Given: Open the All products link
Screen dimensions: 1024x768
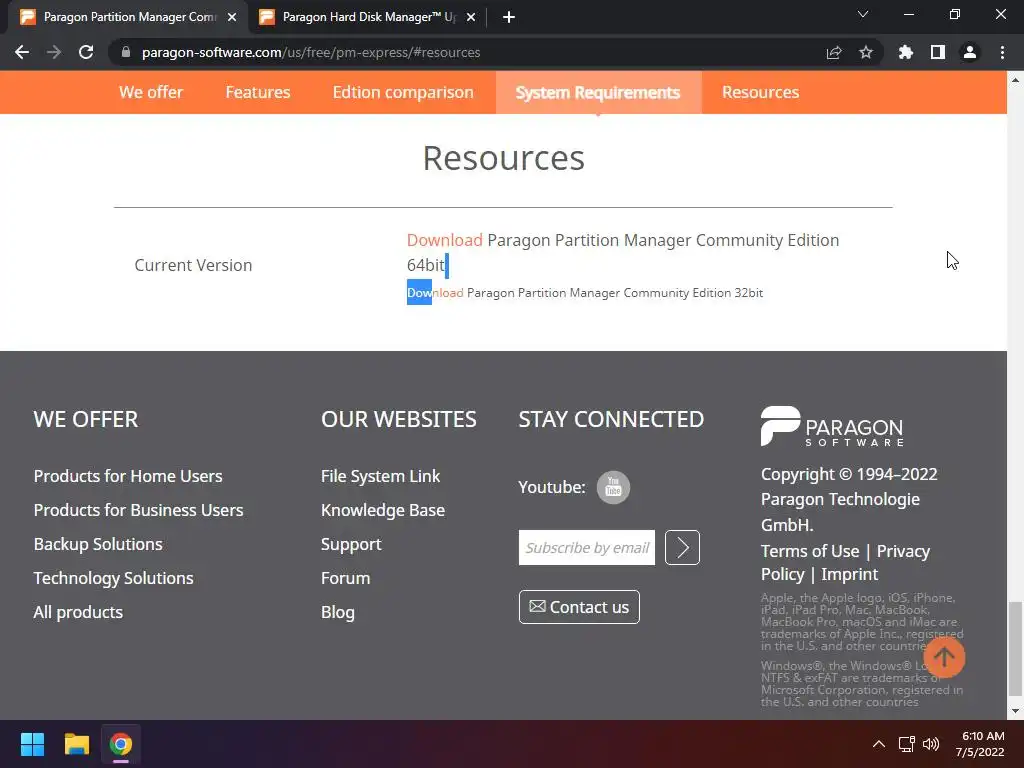Looking at the screenshot, I should [x=78, y=612].
